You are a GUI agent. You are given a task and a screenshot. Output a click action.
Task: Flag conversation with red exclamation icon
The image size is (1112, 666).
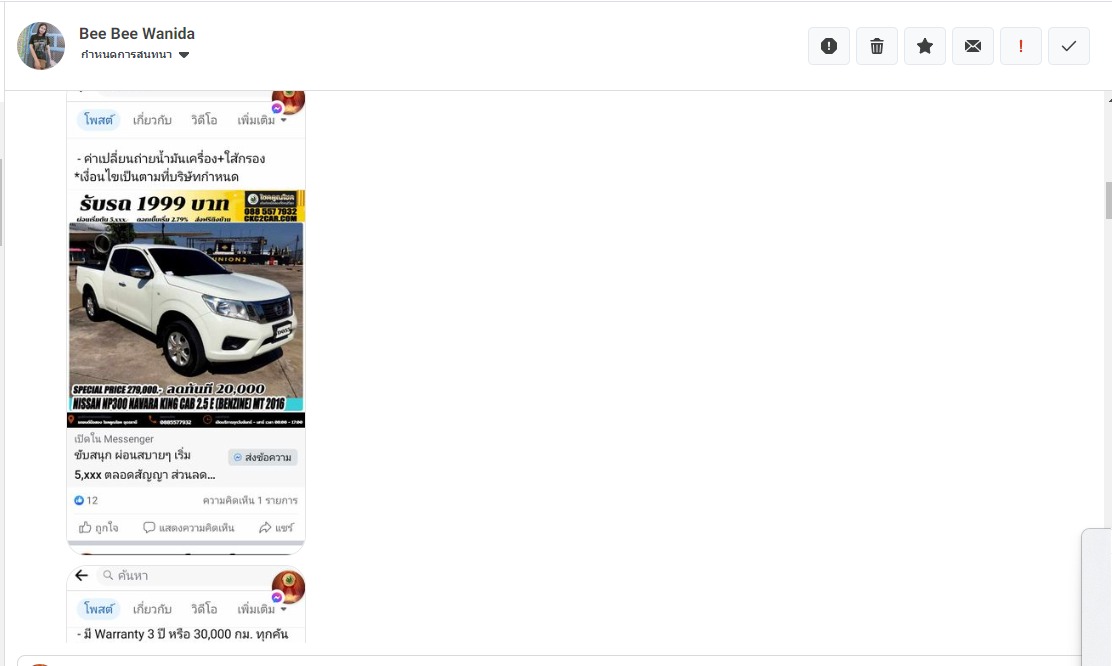1021,46
